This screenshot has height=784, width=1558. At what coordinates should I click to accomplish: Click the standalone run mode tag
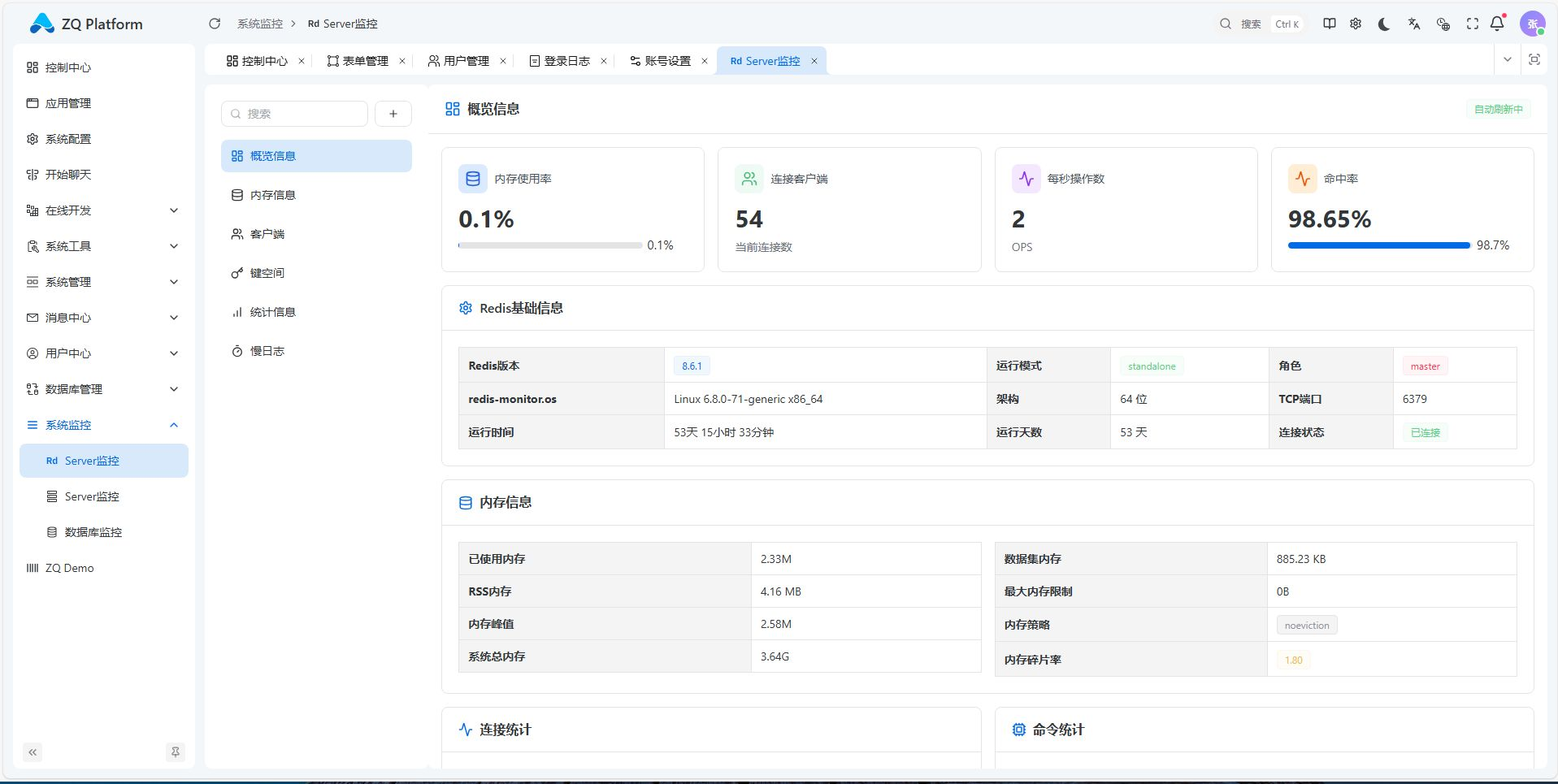(x=1152, y=366)
